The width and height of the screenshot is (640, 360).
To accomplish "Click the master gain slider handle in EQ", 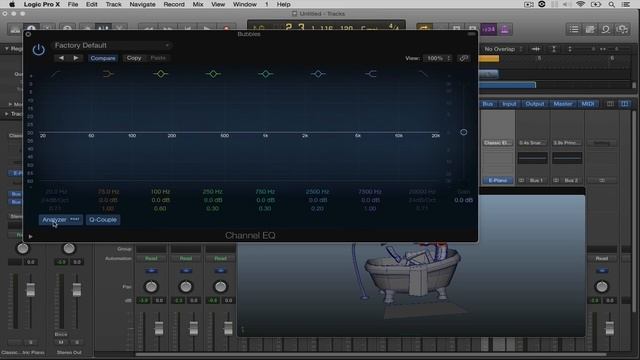I will pyautogui.click(x=464, y=132).
